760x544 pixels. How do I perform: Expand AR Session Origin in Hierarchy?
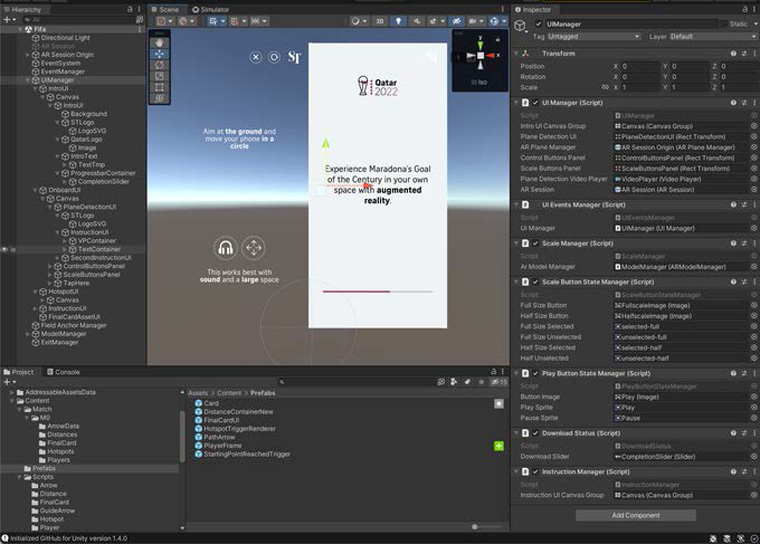[28, 55]
